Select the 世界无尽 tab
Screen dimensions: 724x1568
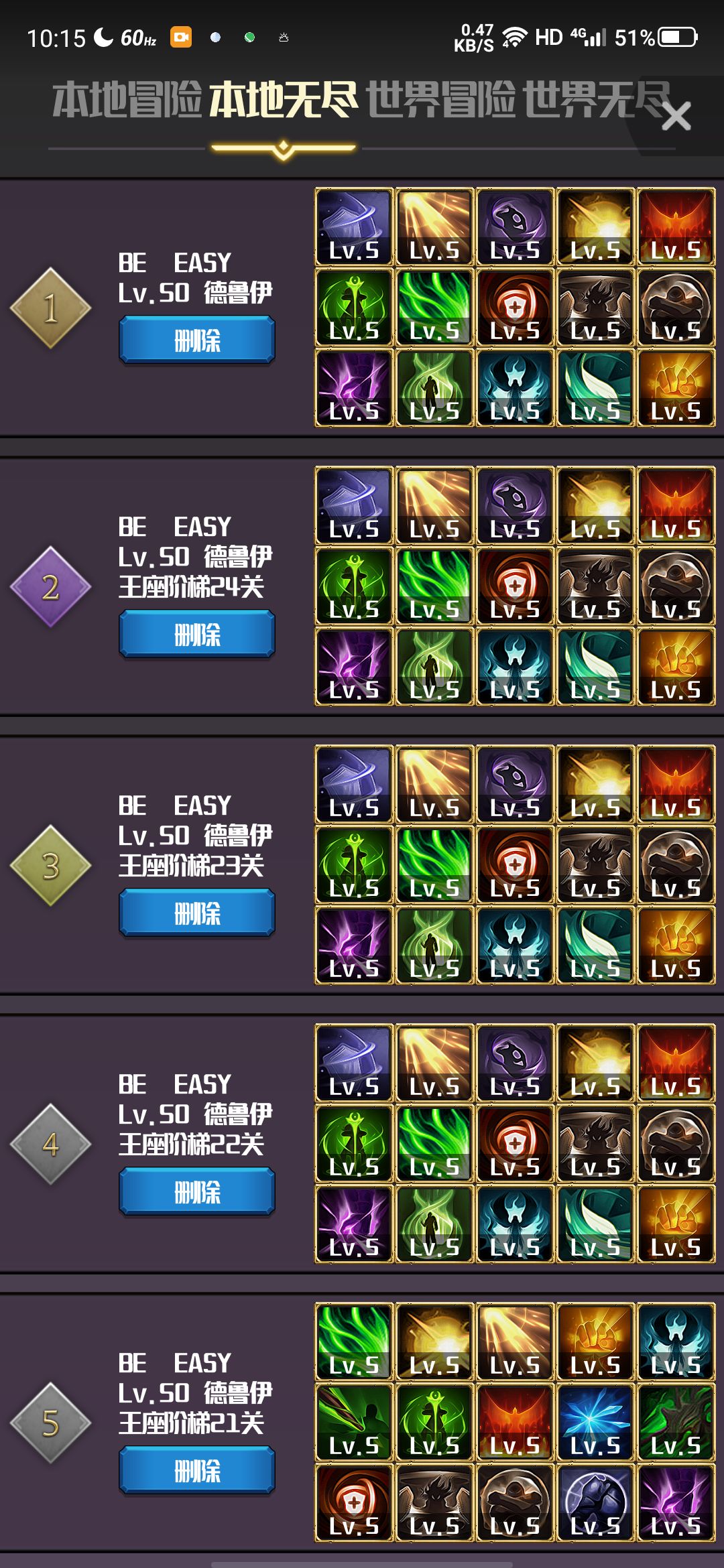tap(596, 100)
